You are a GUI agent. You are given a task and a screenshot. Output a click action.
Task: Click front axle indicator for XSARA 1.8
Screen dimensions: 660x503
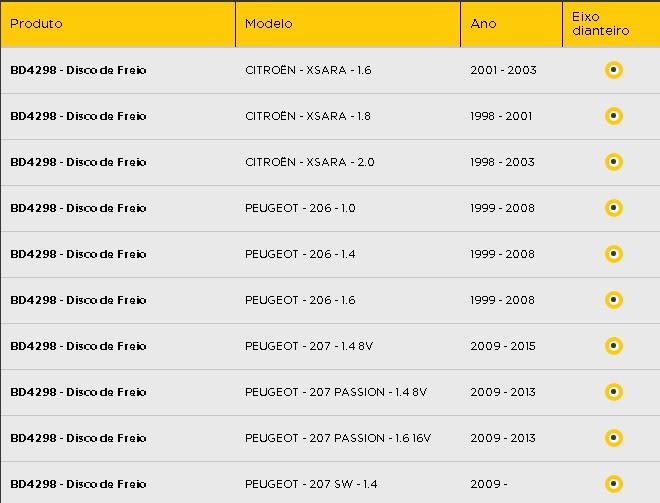(614, 116)
